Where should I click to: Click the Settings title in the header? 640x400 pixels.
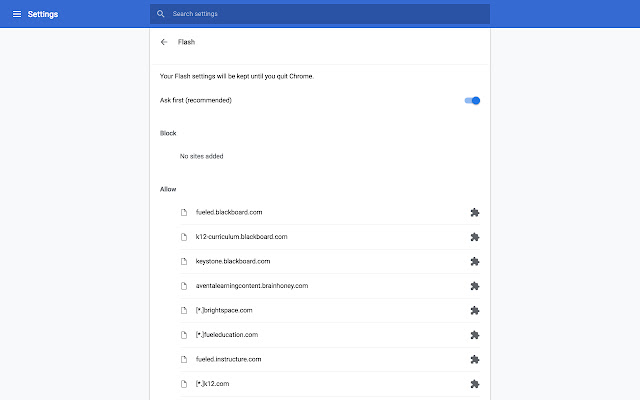tap(44, 14)
